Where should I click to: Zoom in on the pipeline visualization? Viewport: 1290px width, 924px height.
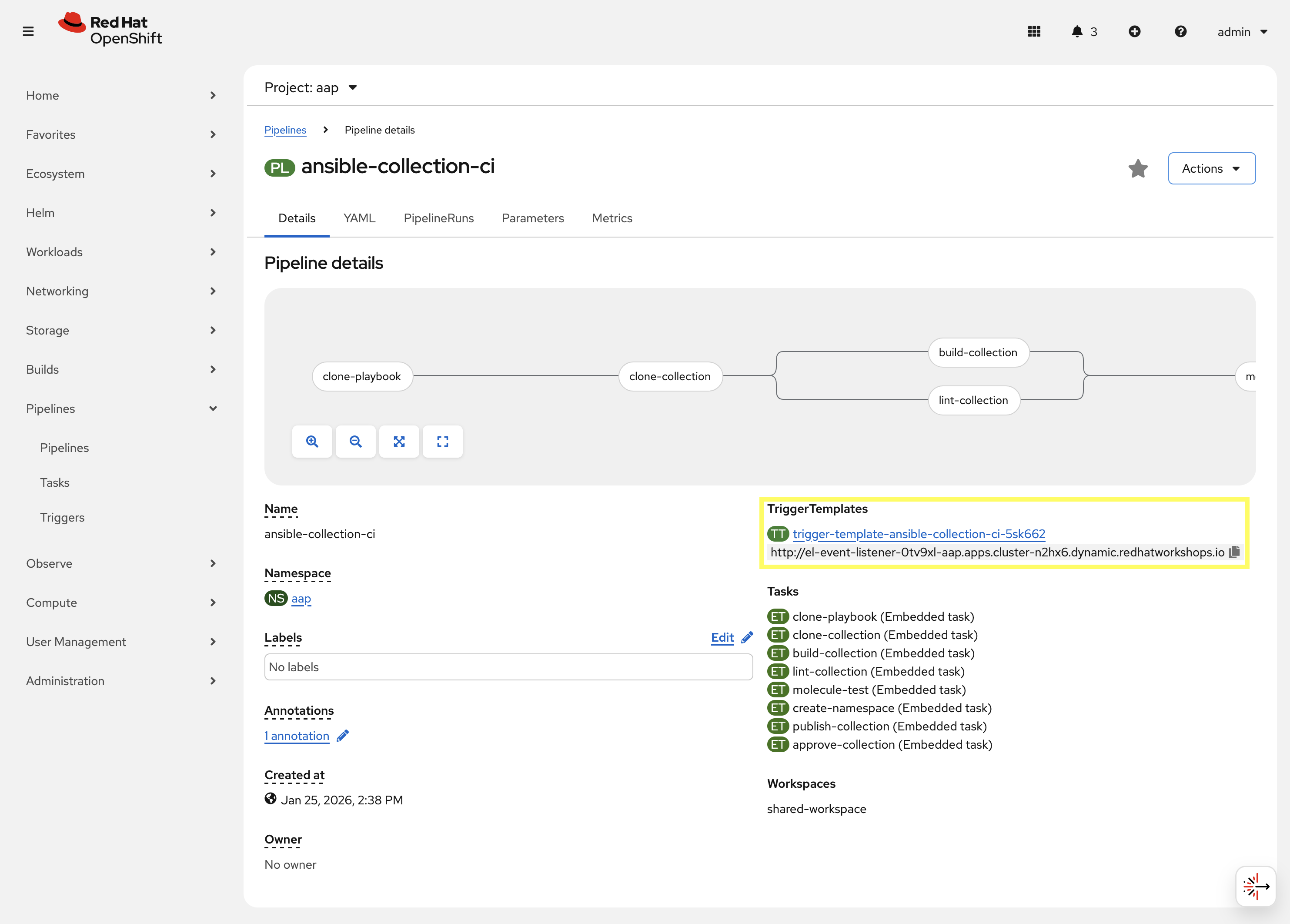(x=312, y=442)
